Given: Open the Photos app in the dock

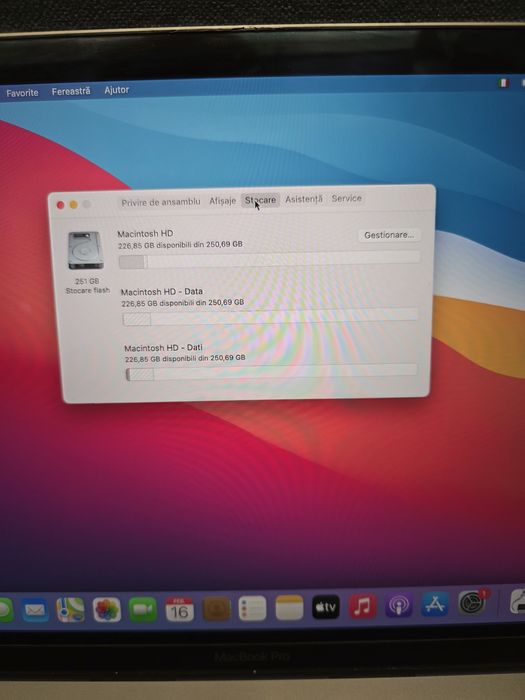Looking at the screenshot, I should pyautogui.click(x=107, y=610).
